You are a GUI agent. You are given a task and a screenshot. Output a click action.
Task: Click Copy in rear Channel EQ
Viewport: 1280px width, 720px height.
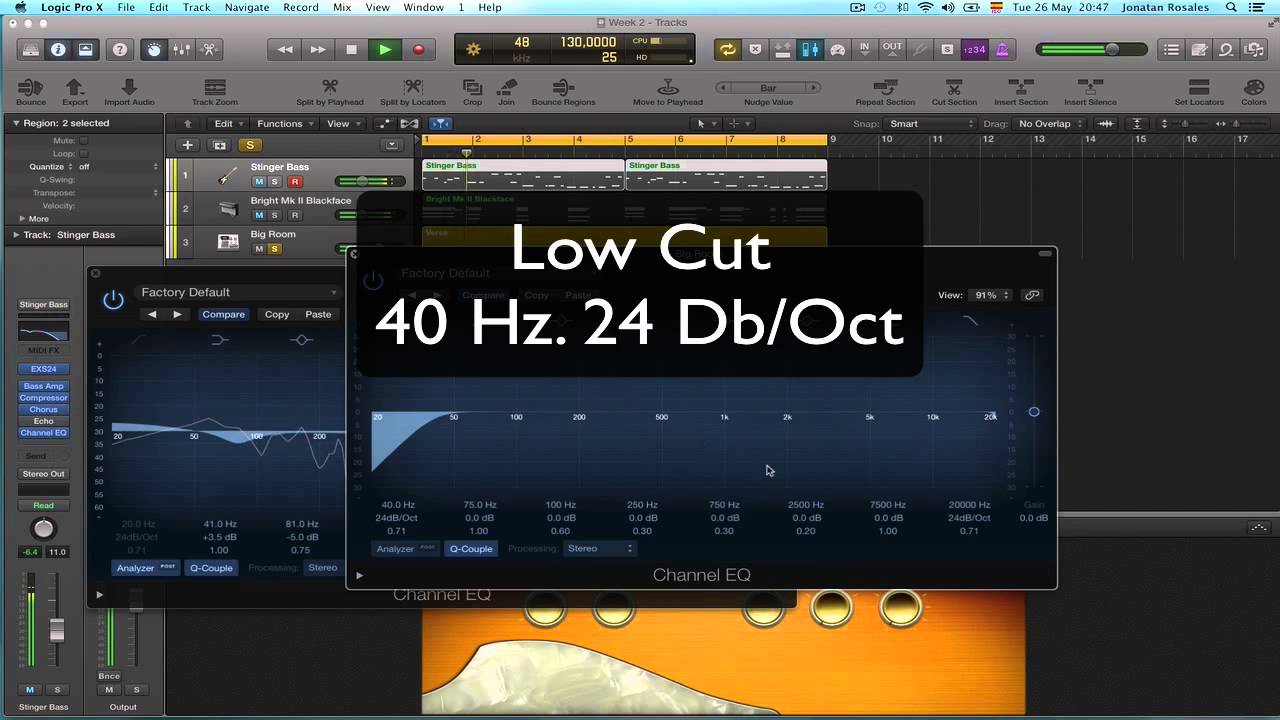277,314
